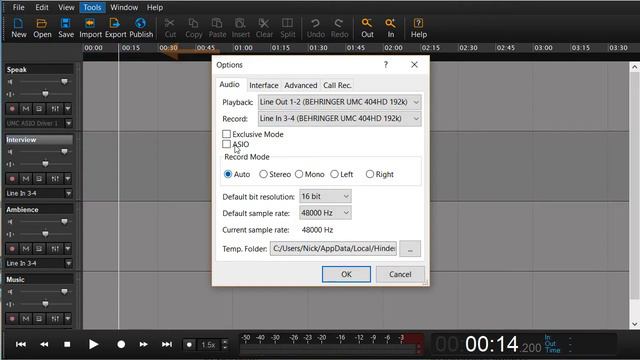Save the project via the Save icon
Image resolution: width=640 pixels, height=360 pixels.
[x=66, y=28]
